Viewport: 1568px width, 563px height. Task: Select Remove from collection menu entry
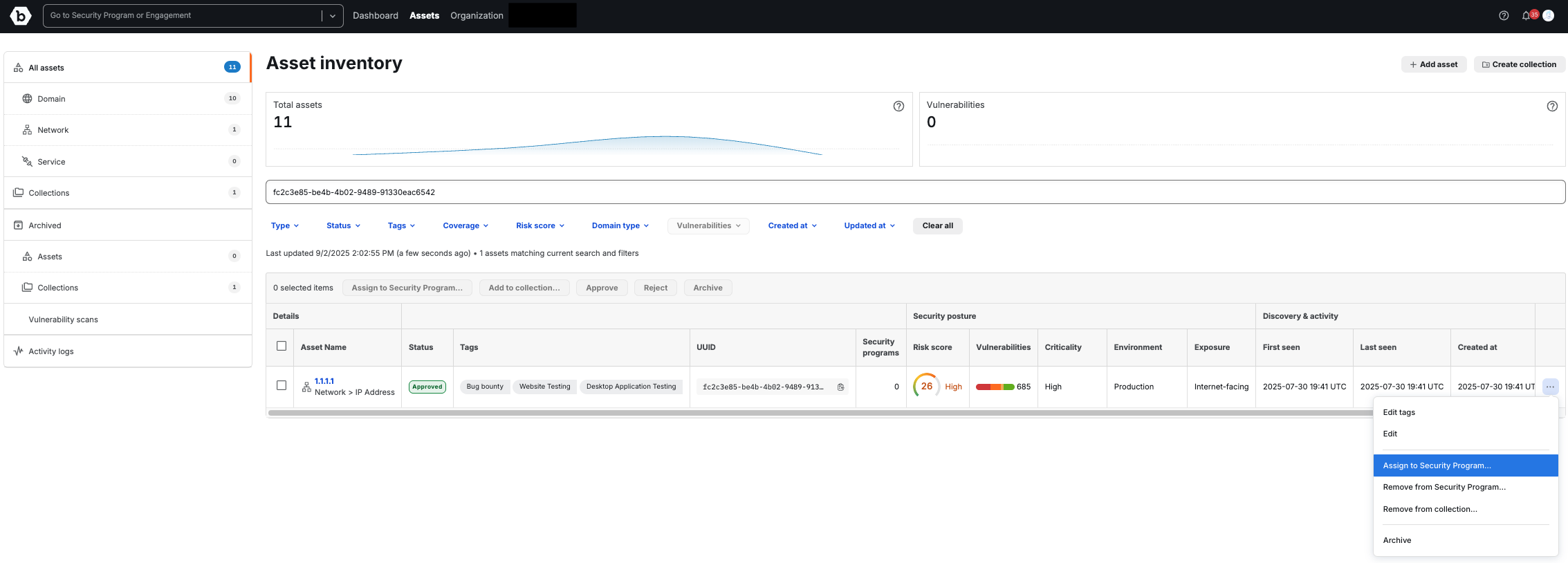[1466, 509]
